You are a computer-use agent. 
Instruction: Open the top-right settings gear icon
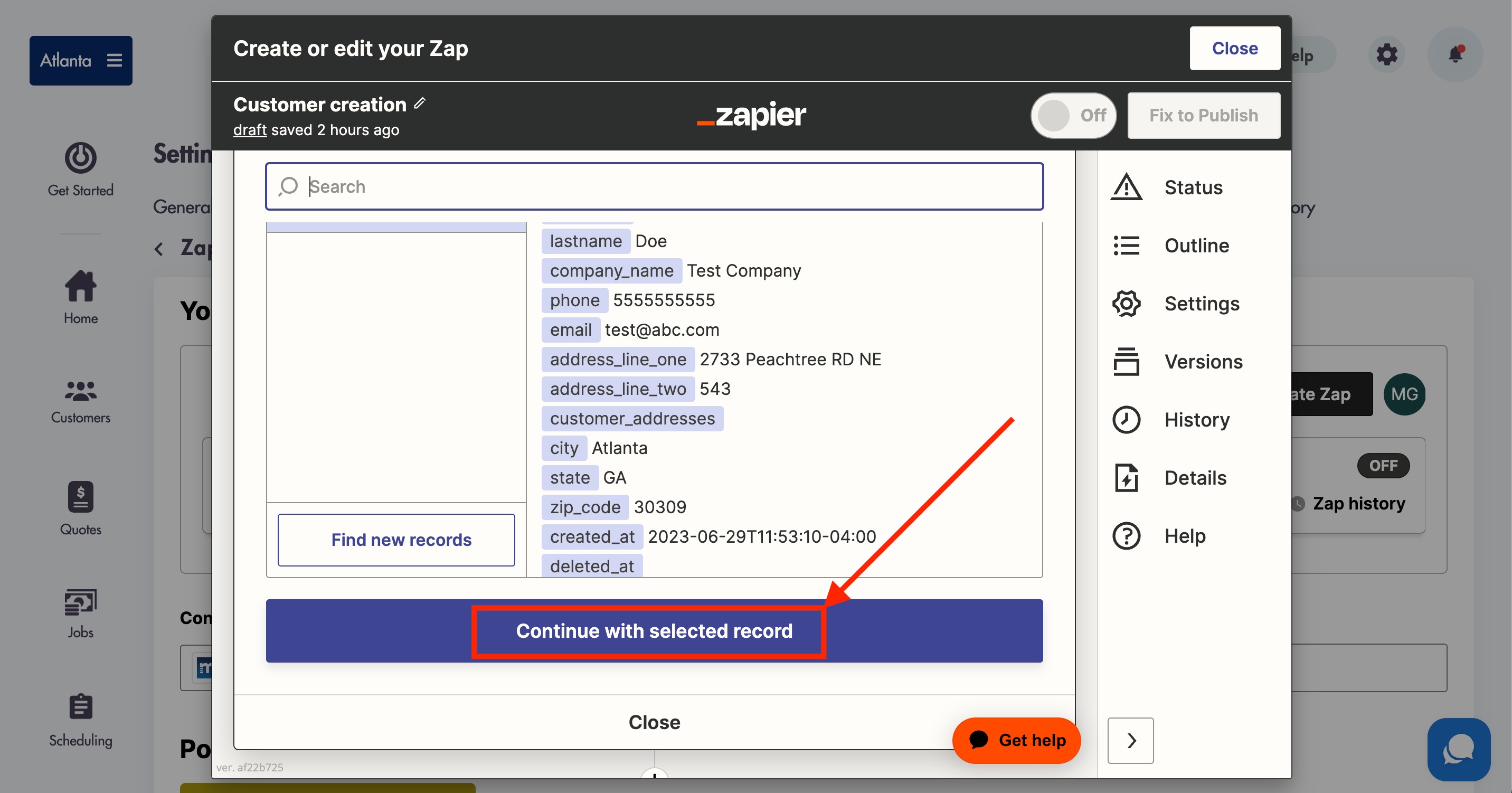point(1386,54)
